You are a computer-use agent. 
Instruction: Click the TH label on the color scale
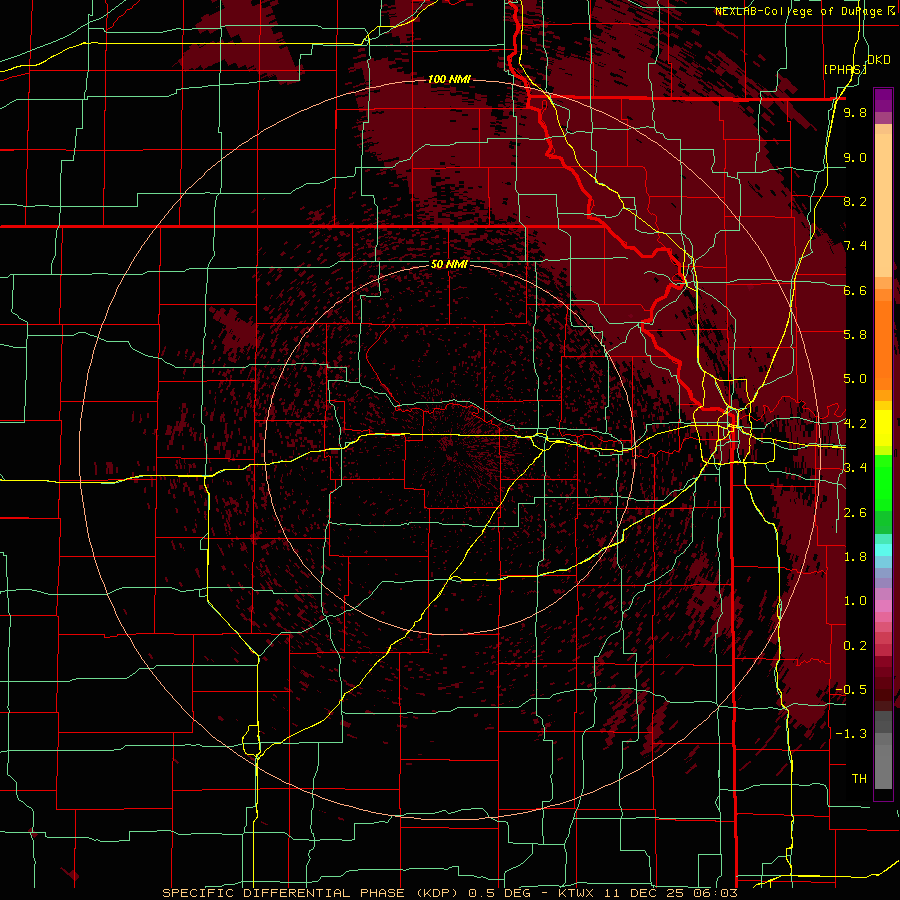coord(859,779)
